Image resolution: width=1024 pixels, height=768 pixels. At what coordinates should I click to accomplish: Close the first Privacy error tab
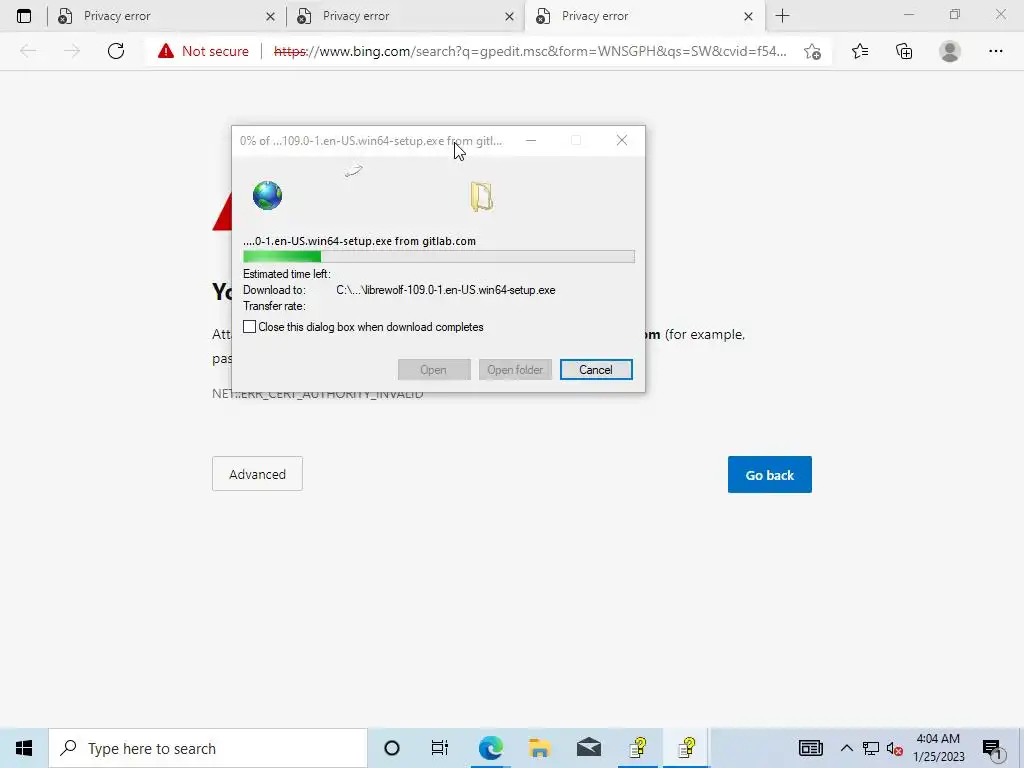click(270, 16)
